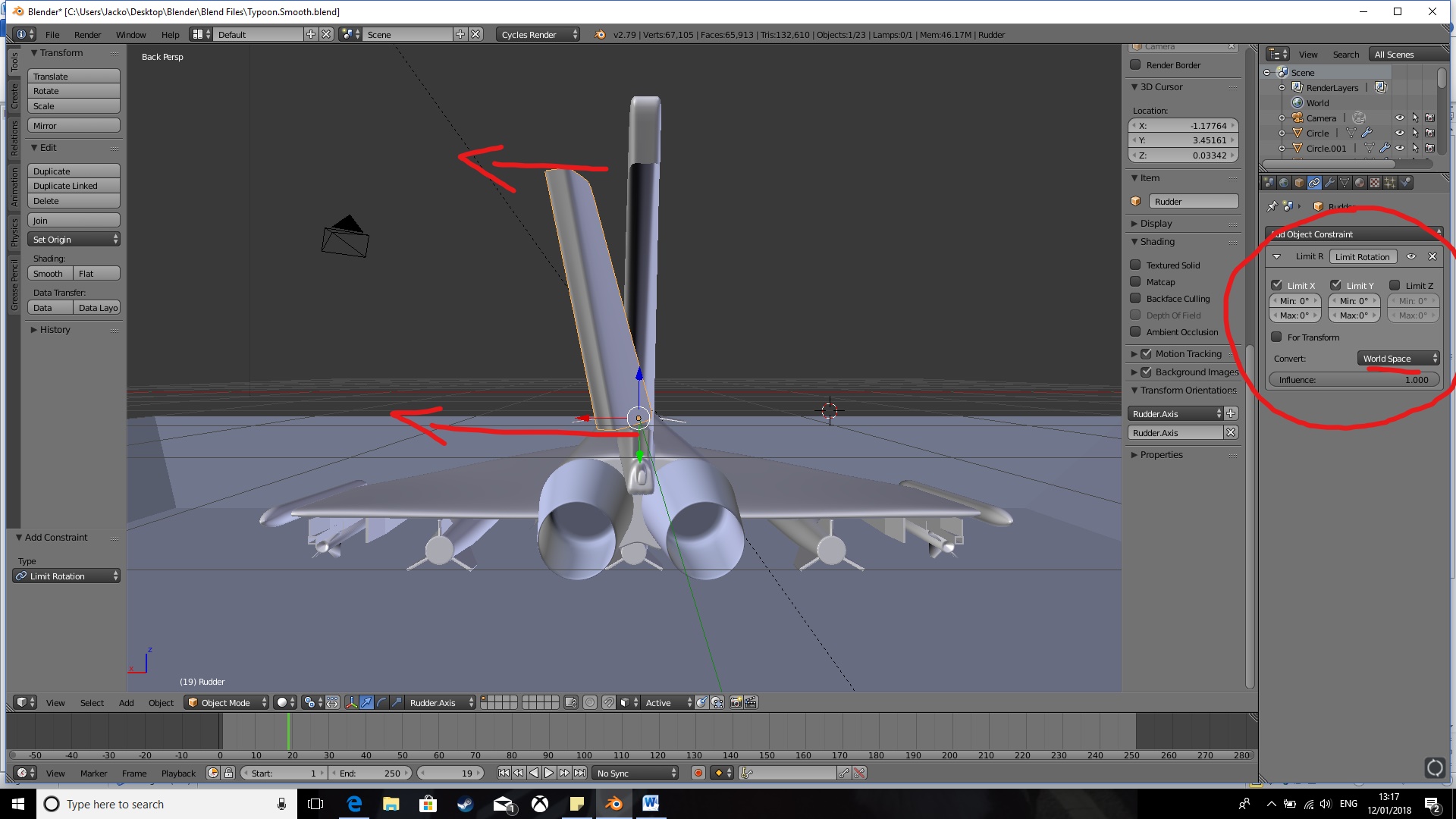Select the translate manipulator arrow icon
Screen dimensions: 1456x819
pos(366,702)
